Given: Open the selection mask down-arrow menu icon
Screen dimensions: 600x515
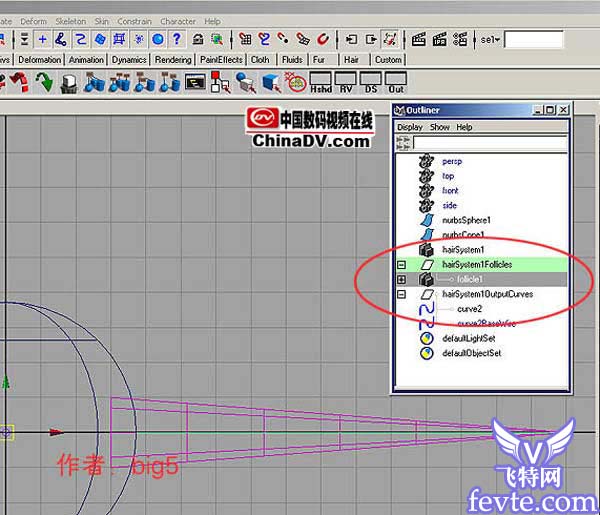Looking at the screenshot, I should [24, 39].
